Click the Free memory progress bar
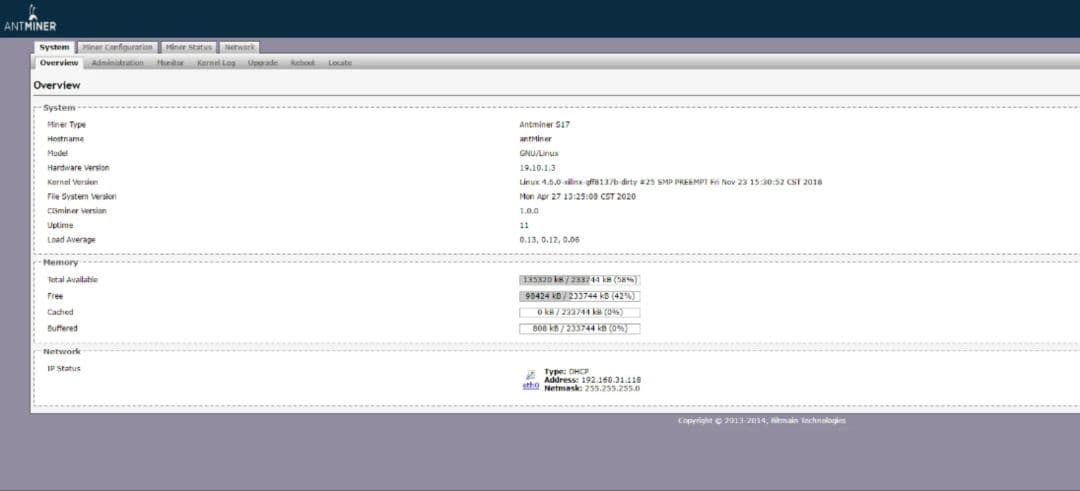1080x491 pixels. [579, 296]
